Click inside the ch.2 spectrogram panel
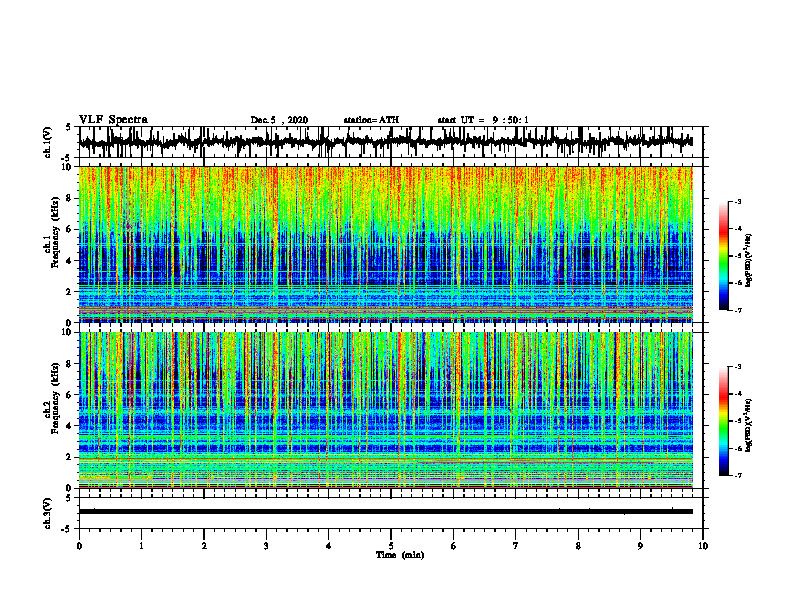The image size is (792, 612). [x=385, y=410]
